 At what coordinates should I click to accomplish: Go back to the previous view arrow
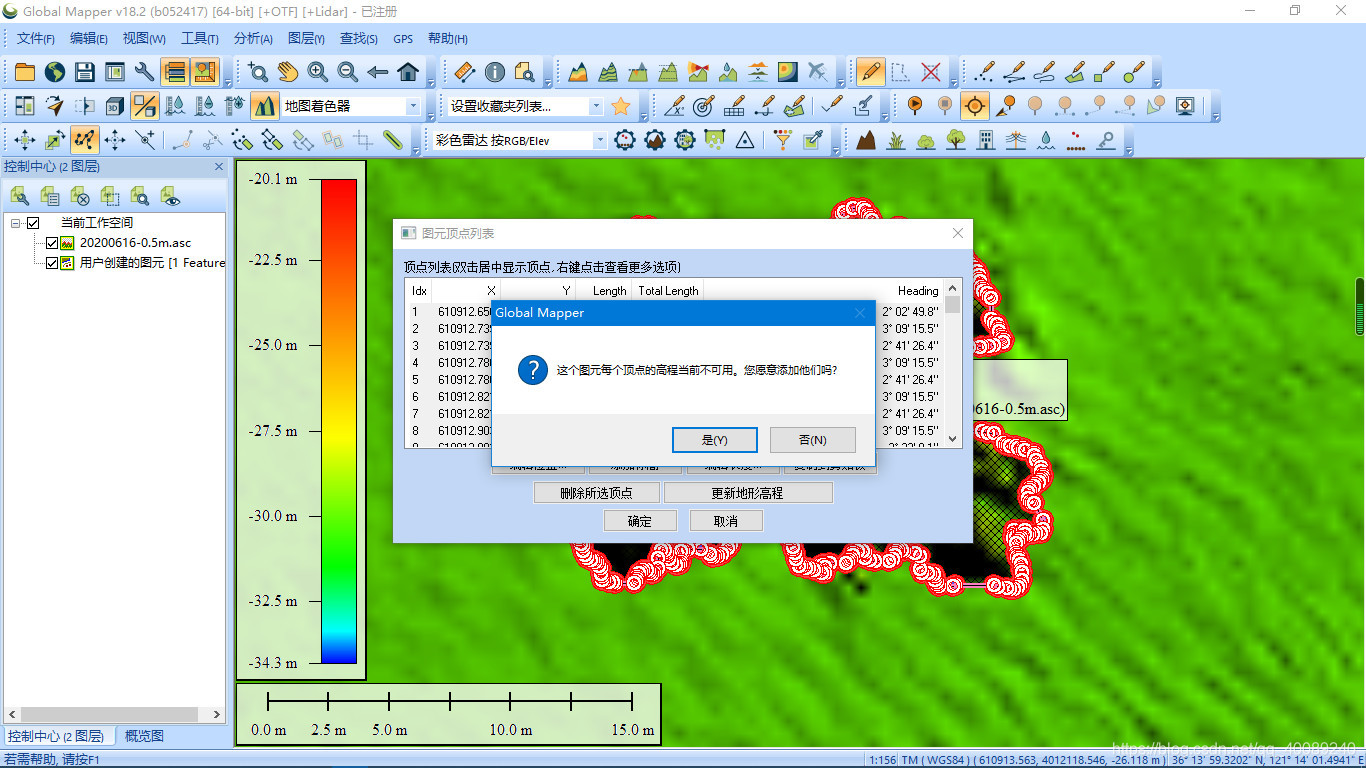point(378,72)
